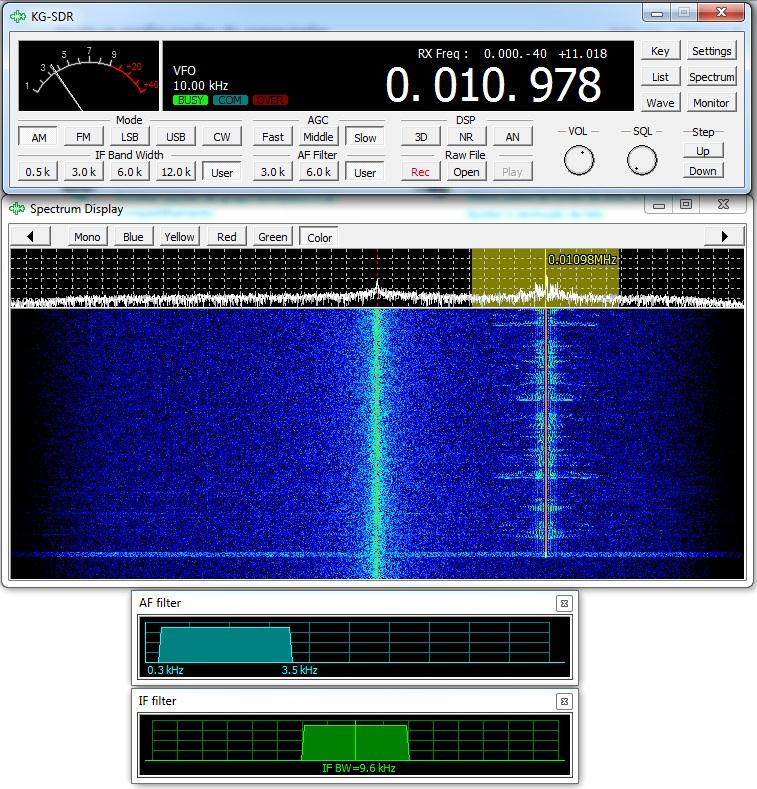757x789 pixels.
Task: Toggle the Monitor window
Action: tap(711, 103)
